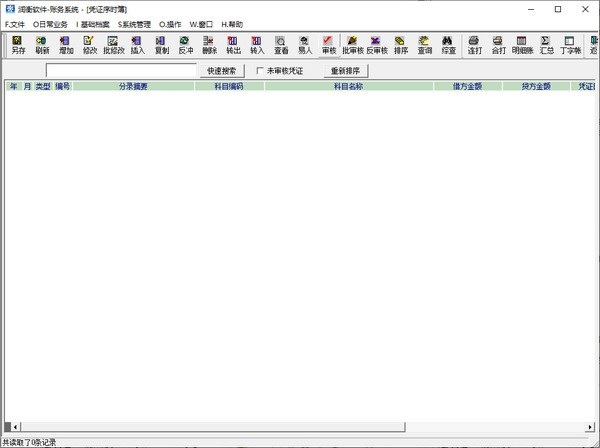Click the 增加 (Add) toolbar icon
600x448 pixels.
[66, 44]
